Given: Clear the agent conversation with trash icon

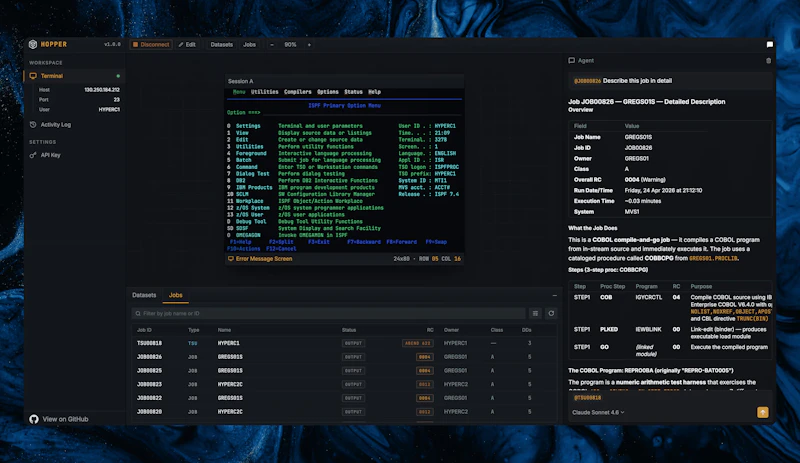Looking at the screenshot, I should (x=768, y=60).
